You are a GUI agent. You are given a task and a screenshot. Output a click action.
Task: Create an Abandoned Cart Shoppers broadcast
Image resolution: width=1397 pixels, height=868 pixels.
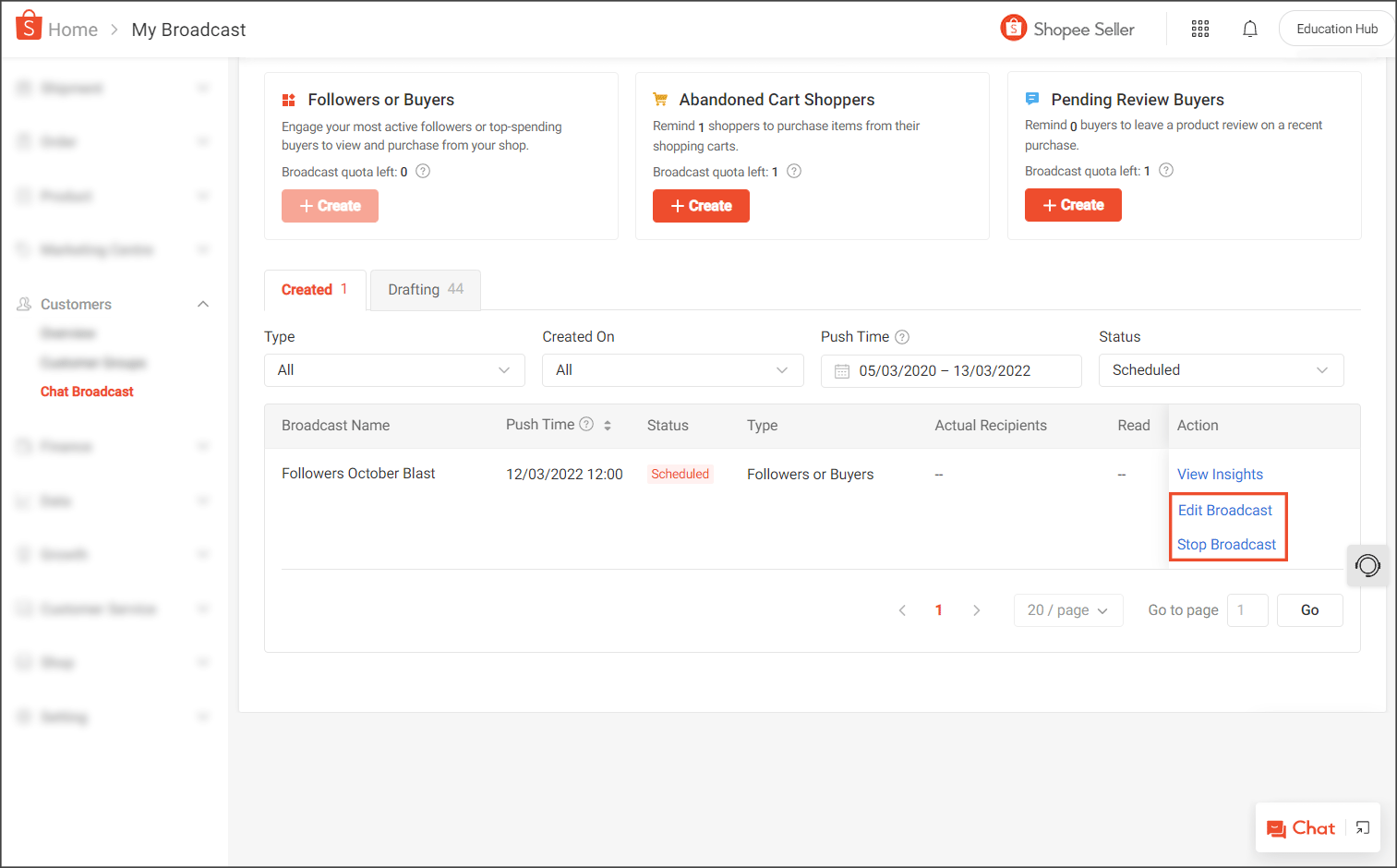point(701,205)
